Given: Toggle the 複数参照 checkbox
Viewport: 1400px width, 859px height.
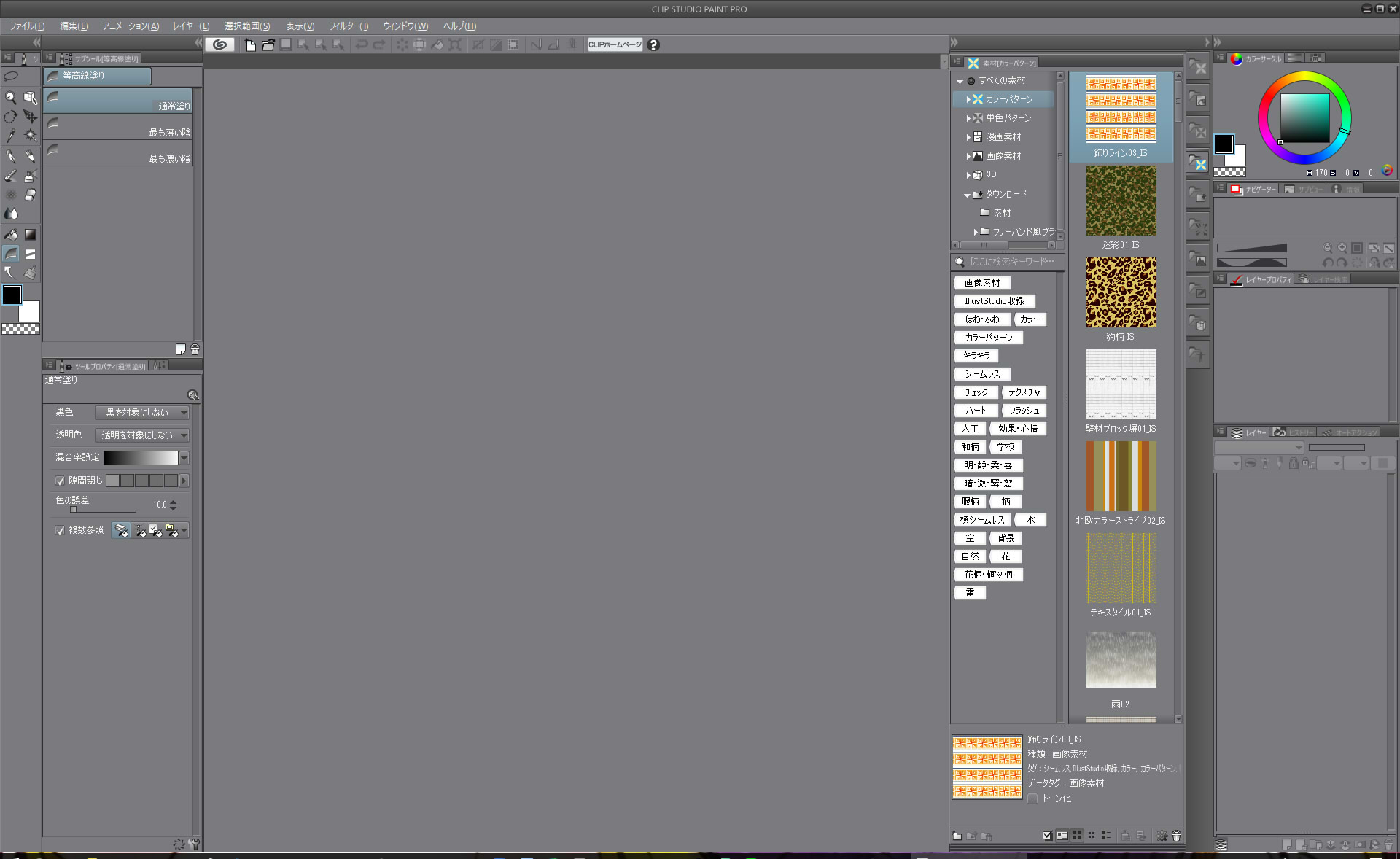Looking at the screenshot, I should (61, 530).
